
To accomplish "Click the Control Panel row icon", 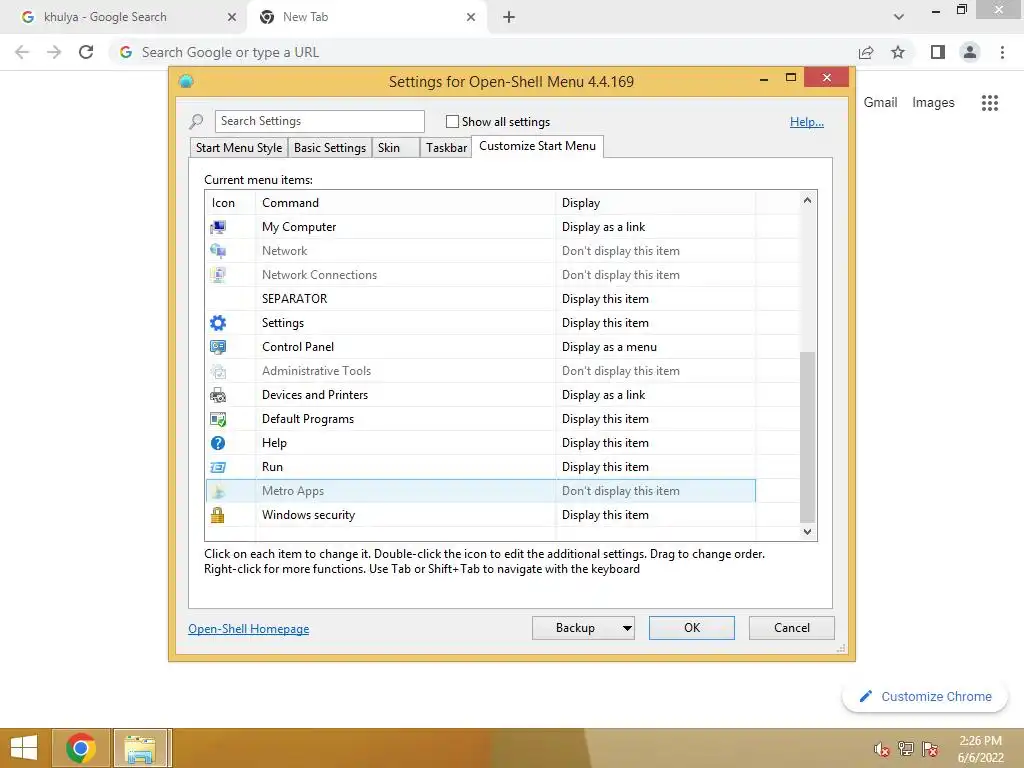I will coord(217,347).
